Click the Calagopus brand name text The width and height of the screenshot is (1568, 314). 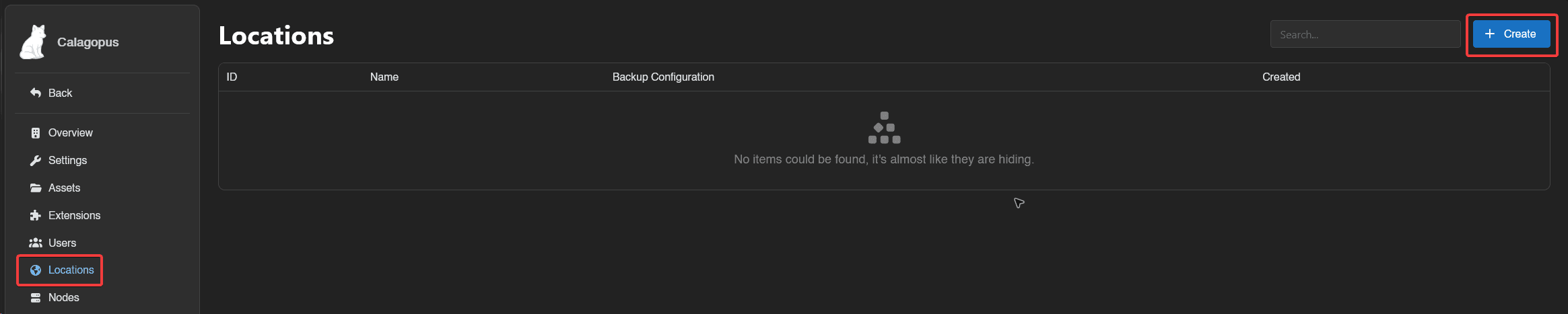pyautogui.click(x=88, y=42)
